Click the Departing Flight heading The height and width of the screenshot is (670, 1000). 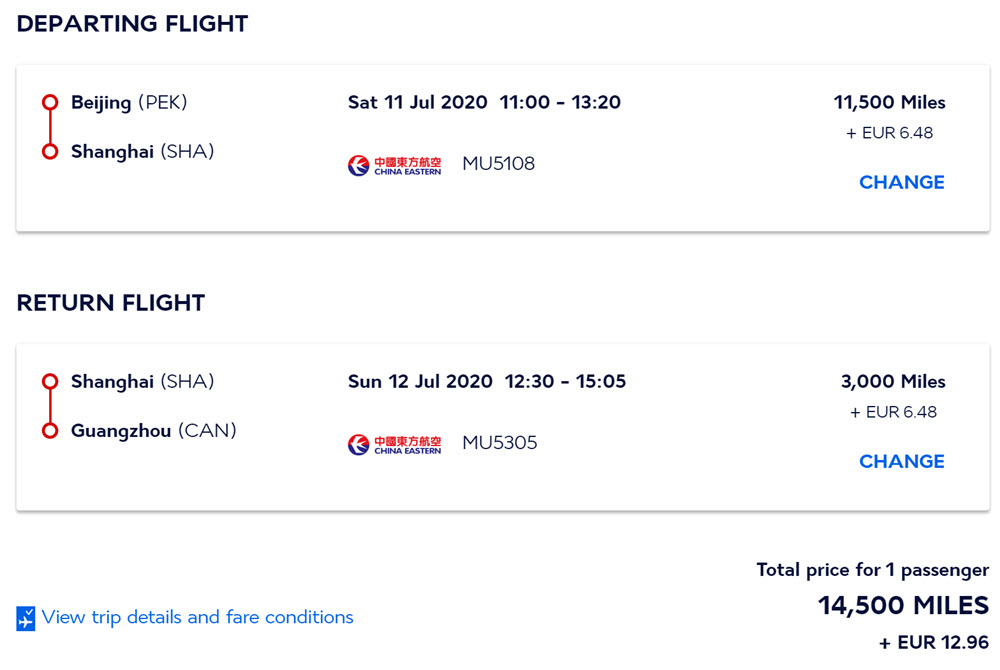click(132, 24)
